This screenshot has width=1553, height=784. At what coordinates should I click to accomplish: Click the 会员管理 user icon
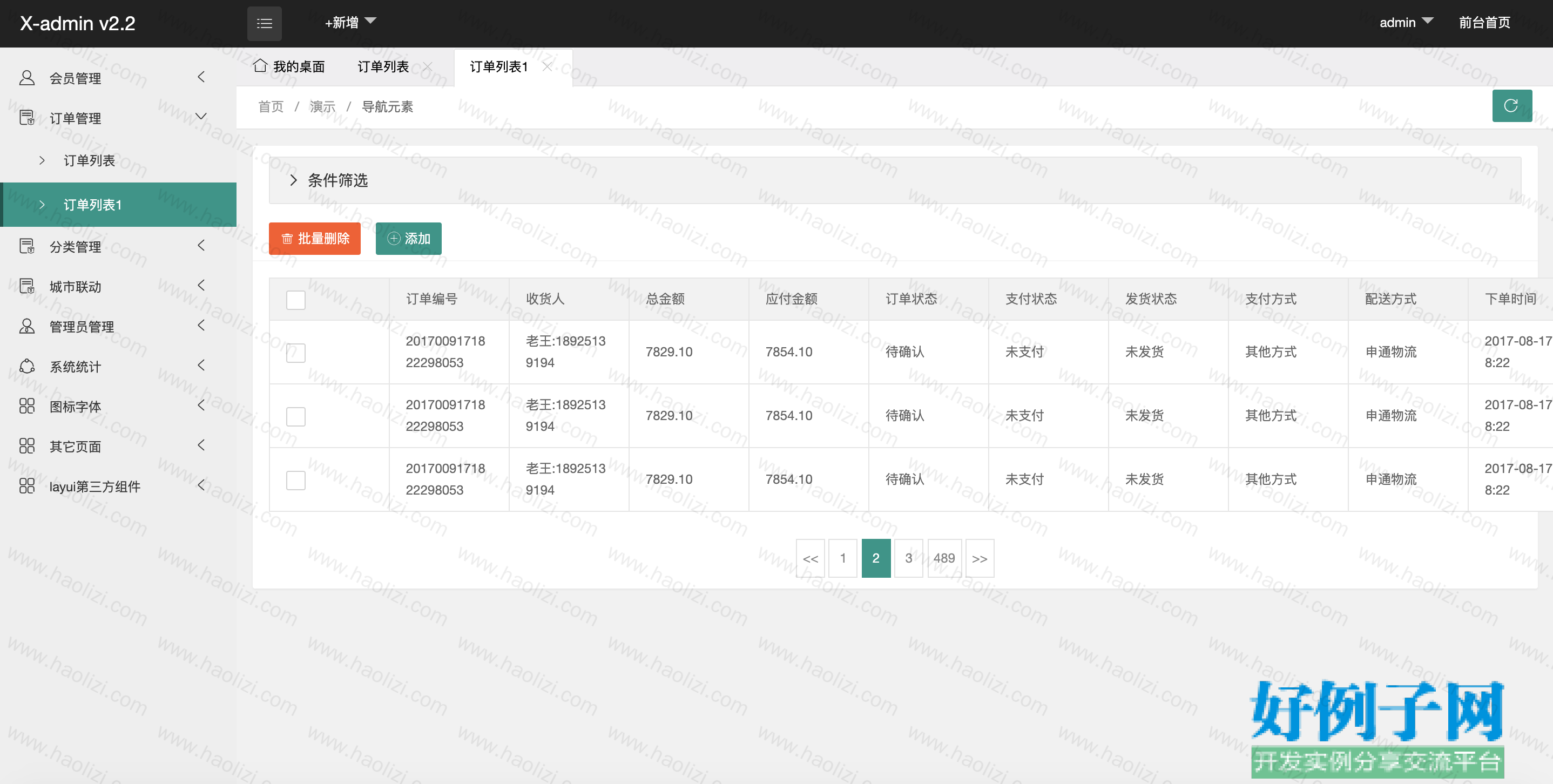click(26, 78)
